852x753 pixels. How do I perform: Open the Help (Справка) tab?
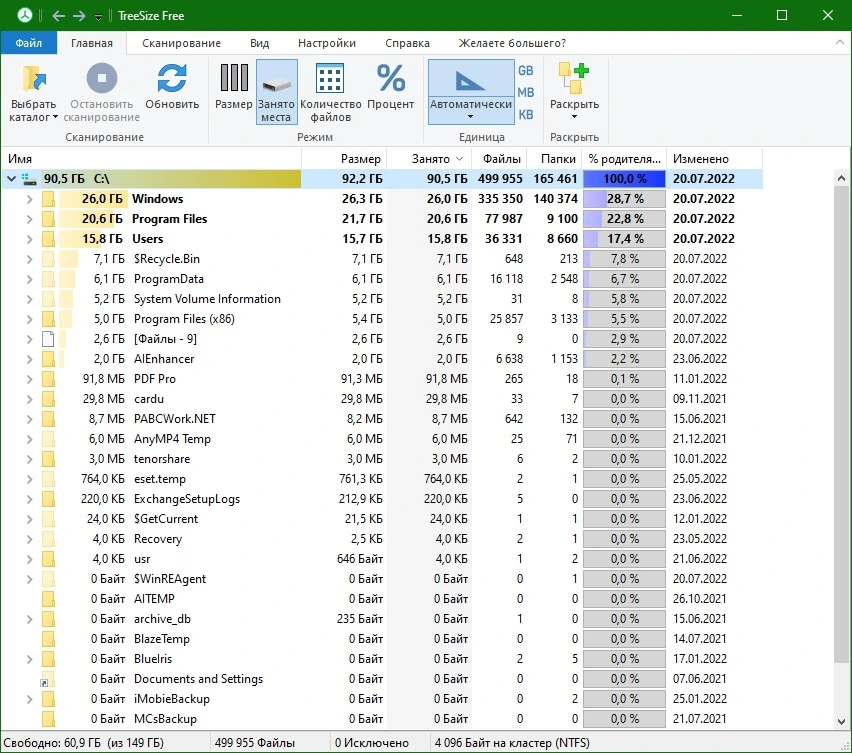[x=407, y=43]
